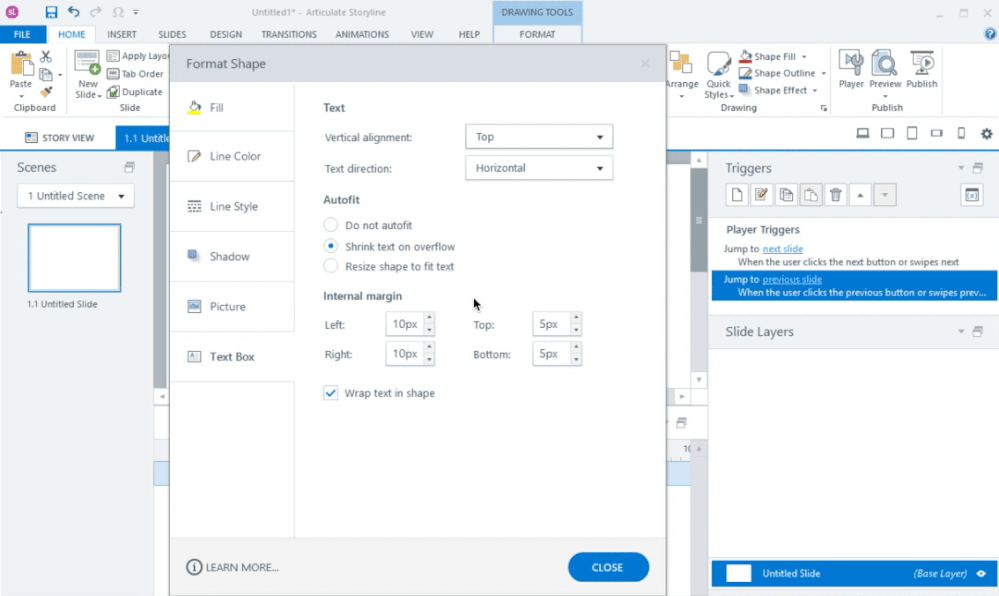
Task: Select the Do not autofit option
Action: click(331, 226)
